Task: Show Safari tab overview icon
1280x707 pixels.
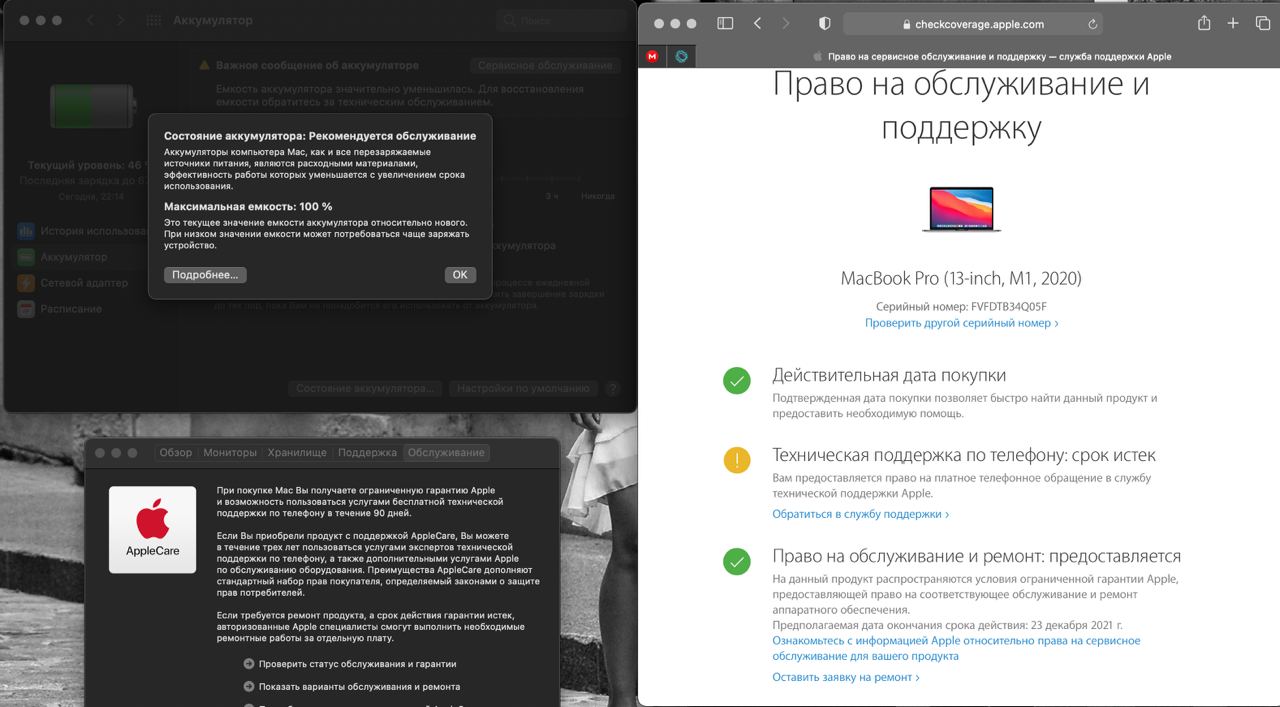Action: coord(1262,23)
